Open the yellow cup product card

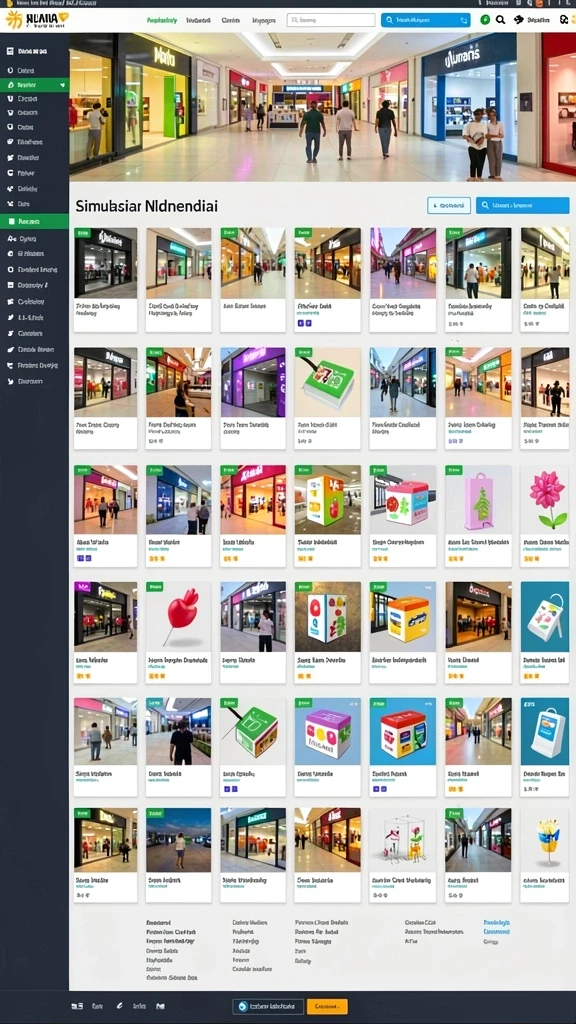[x=545, y=855]
